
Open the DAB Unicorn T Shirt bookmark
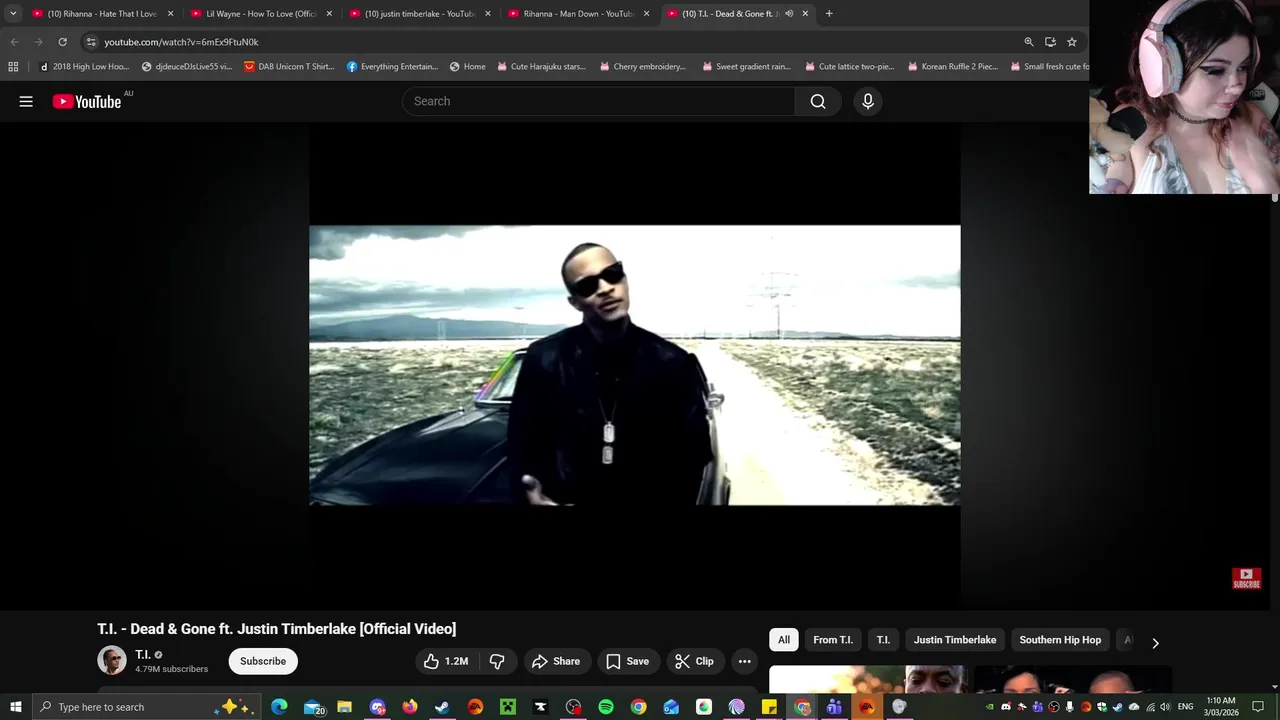point(289,67)
